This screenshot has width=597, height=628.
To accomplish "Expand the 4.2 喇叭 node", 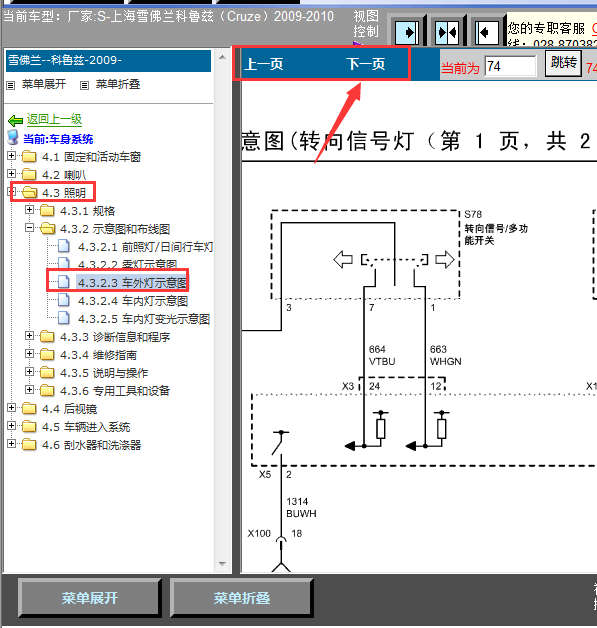I will click(11, 173).
